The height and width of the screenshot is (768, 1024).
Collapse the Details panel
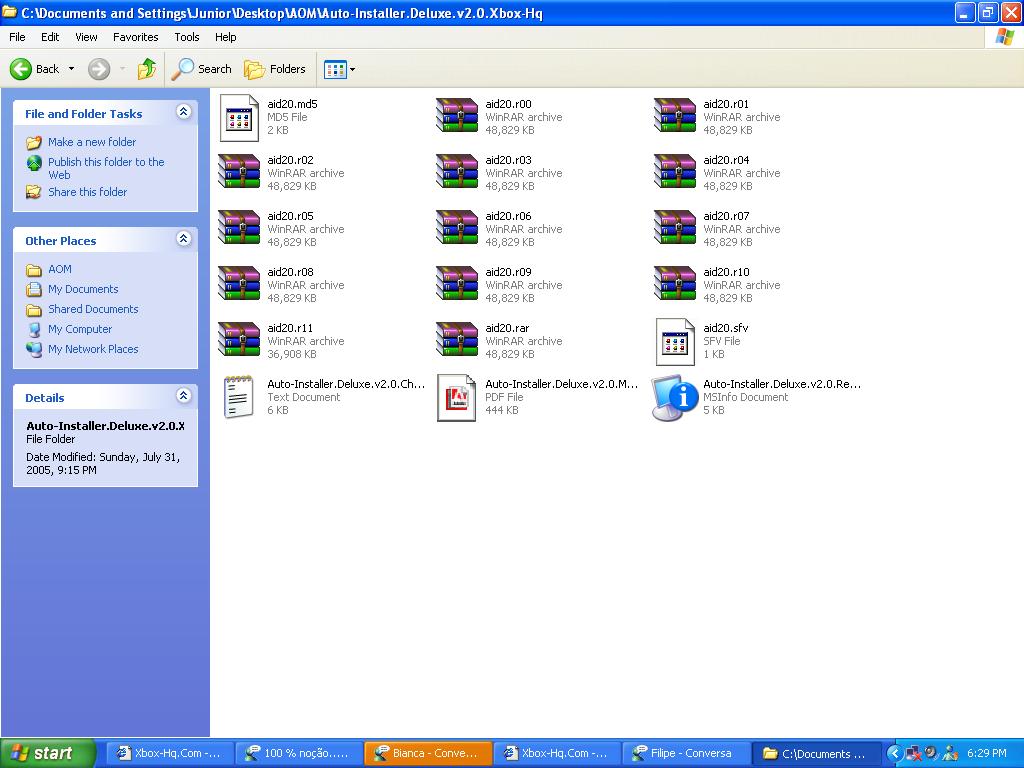pos(184,395)
